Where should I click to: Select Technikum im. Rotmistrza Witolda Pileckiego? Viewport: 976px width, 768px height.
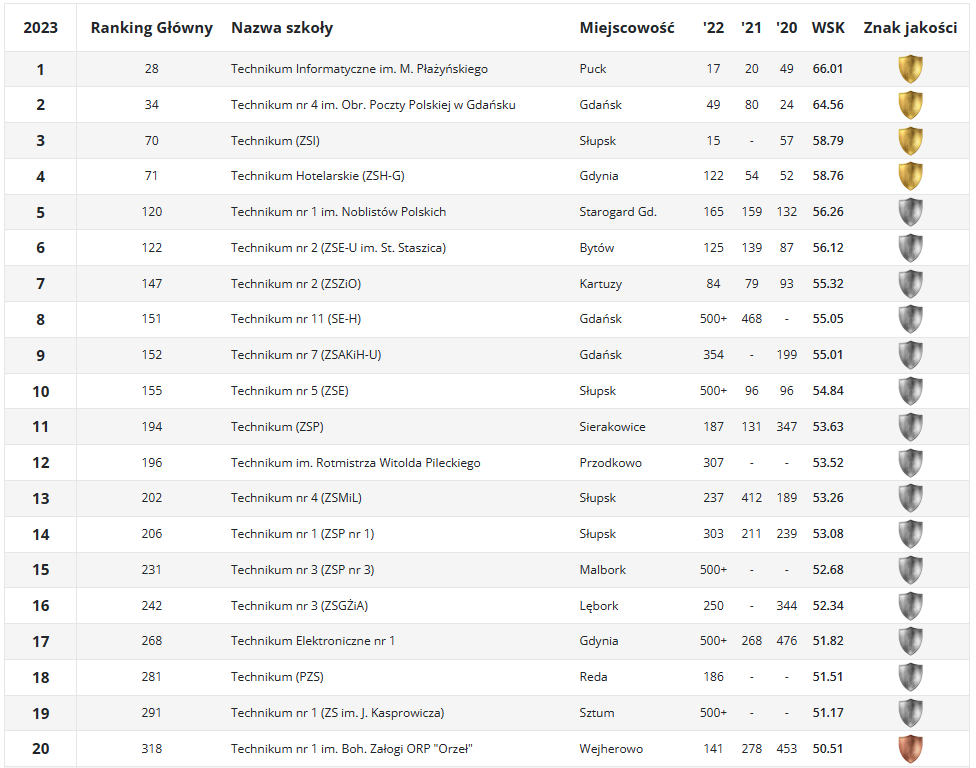point(355,463)
